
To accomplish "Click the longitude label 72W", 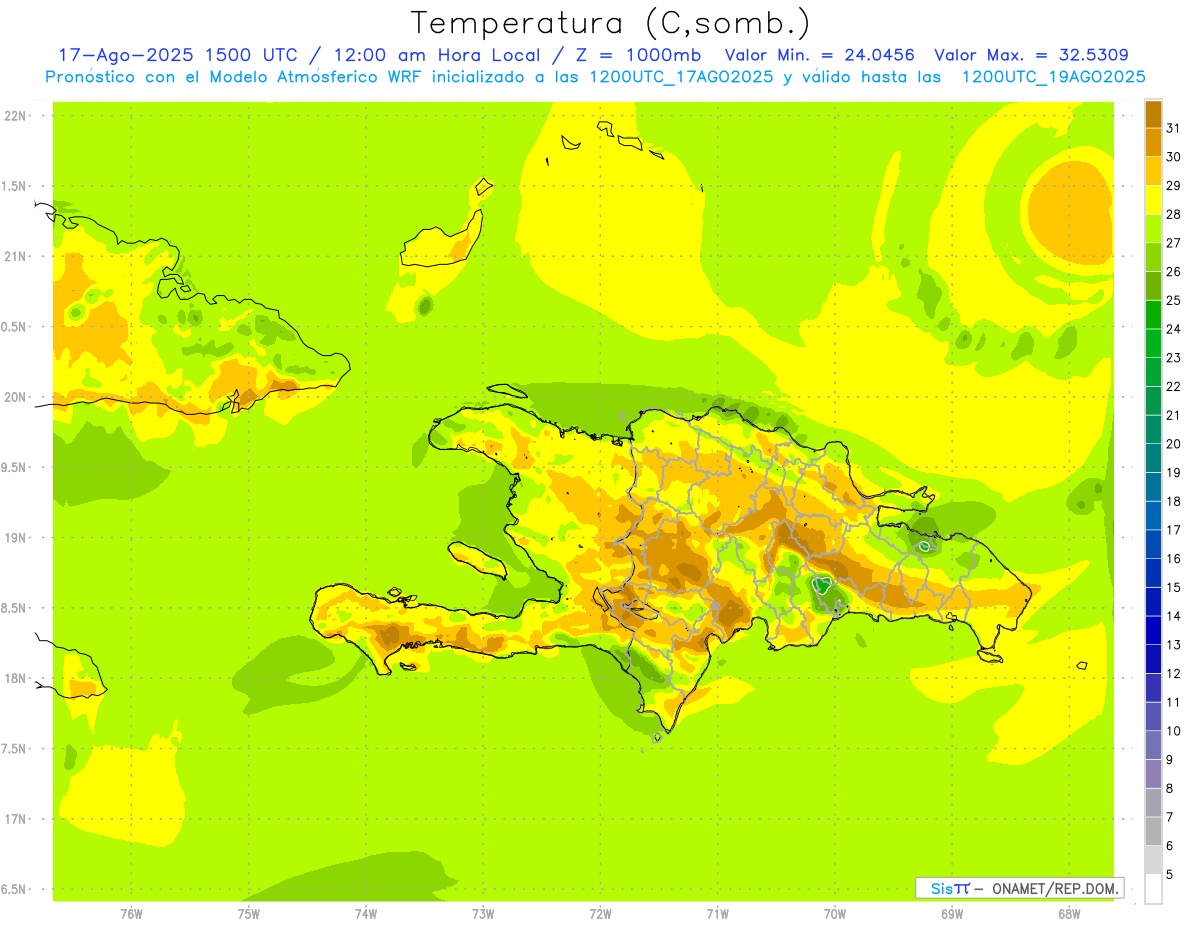I will coord(600,913).
